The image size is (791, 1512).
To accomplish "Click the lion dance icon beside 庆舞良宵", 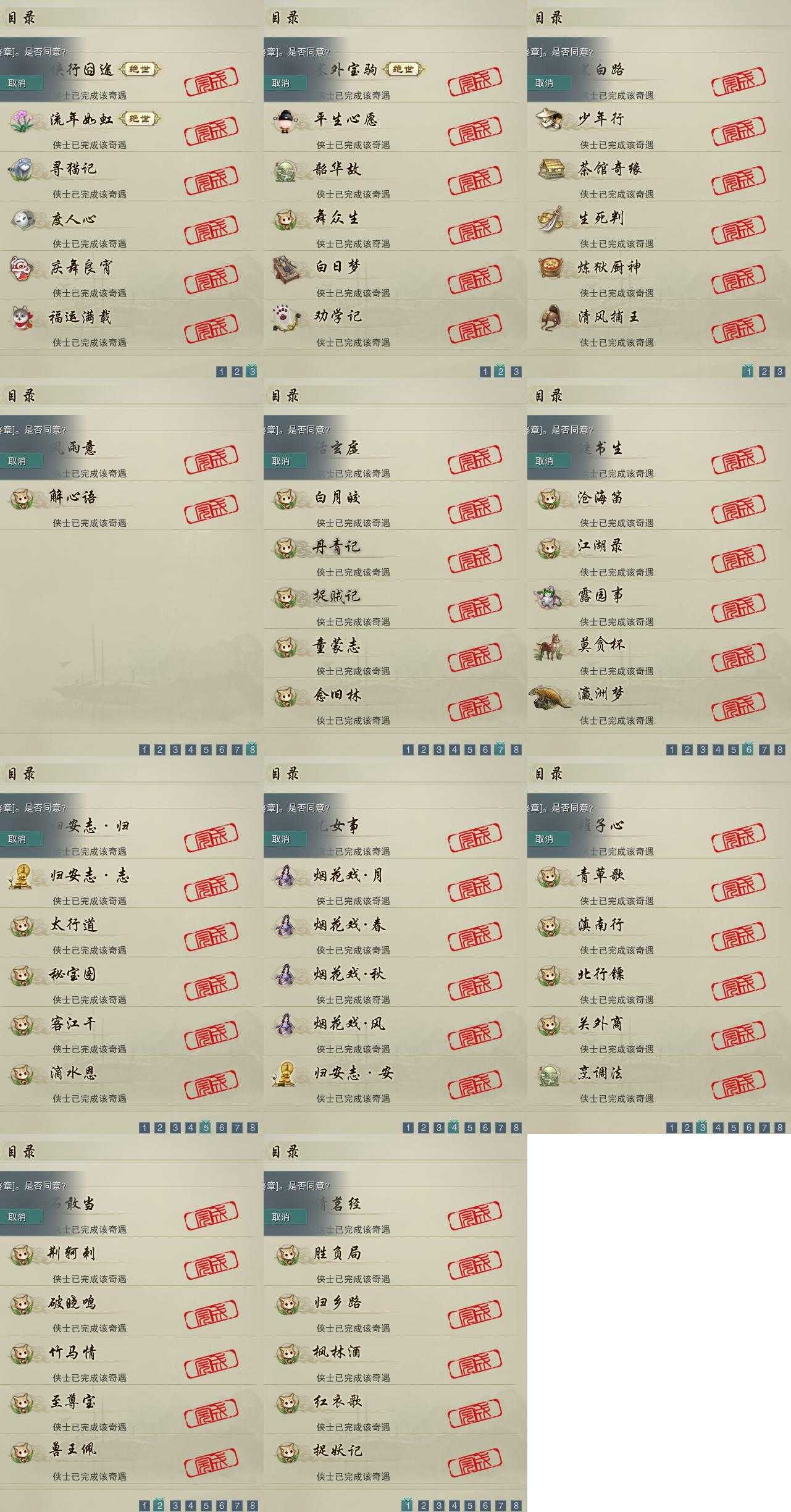I will coord(22,268).
